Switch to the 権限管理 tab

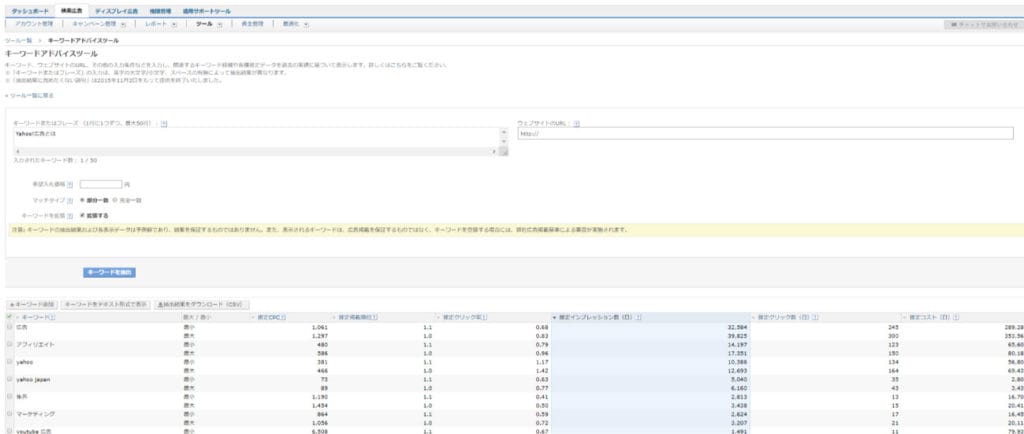[159, 11]
